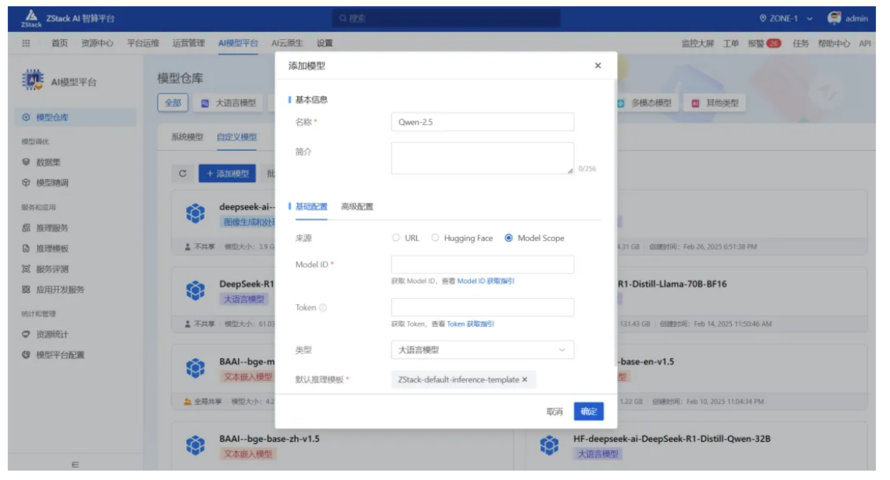Click the 添加模型 button
The width and height of the screenshot is (890, 480).
pyautogui.click(x=227, y=174)
